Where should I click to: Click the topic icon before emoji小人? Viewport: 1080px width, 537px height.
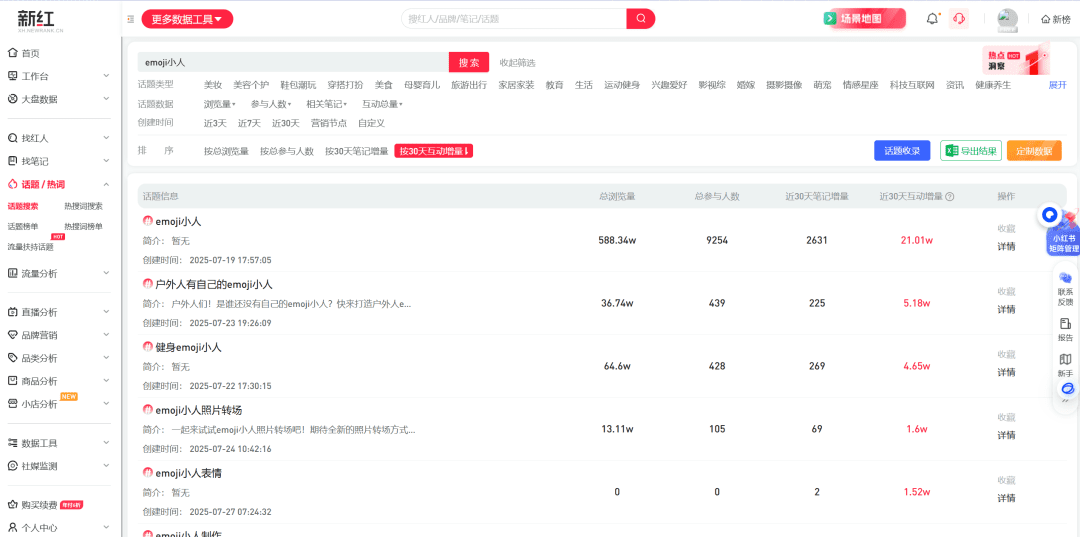147,221
